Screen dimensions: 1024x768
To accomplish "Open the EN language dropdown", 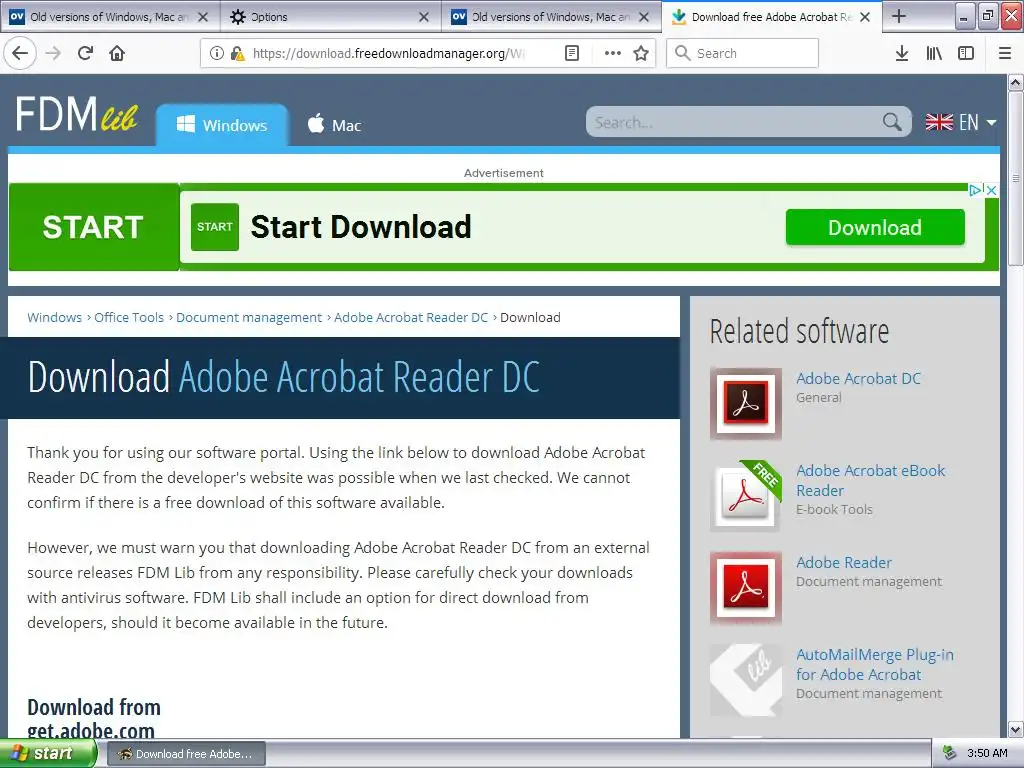I will pos(961,122).
